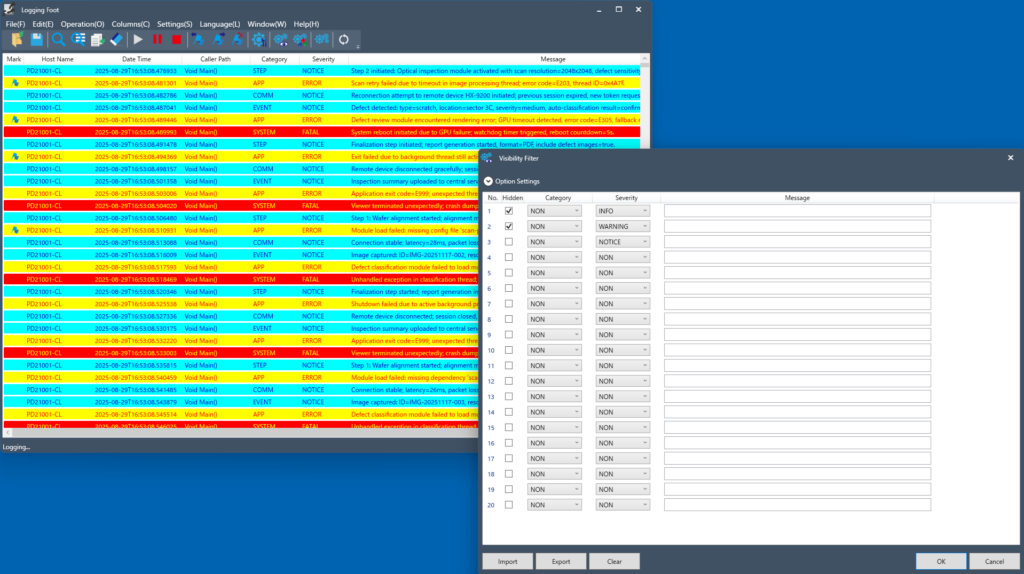Image resolution: width=1024 pixels, height=574 pixels.
Task: Uncheck the Hidden checkbox in row 2
Action: pos(509,226)
